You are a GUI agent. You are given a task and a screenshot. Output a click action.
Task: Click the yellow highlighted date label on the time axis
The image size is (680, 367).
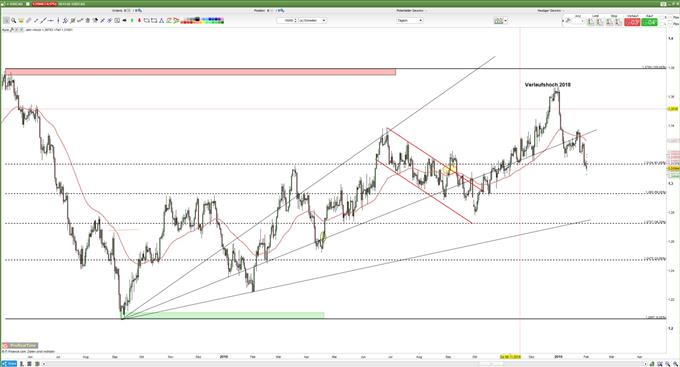(510, 357)
